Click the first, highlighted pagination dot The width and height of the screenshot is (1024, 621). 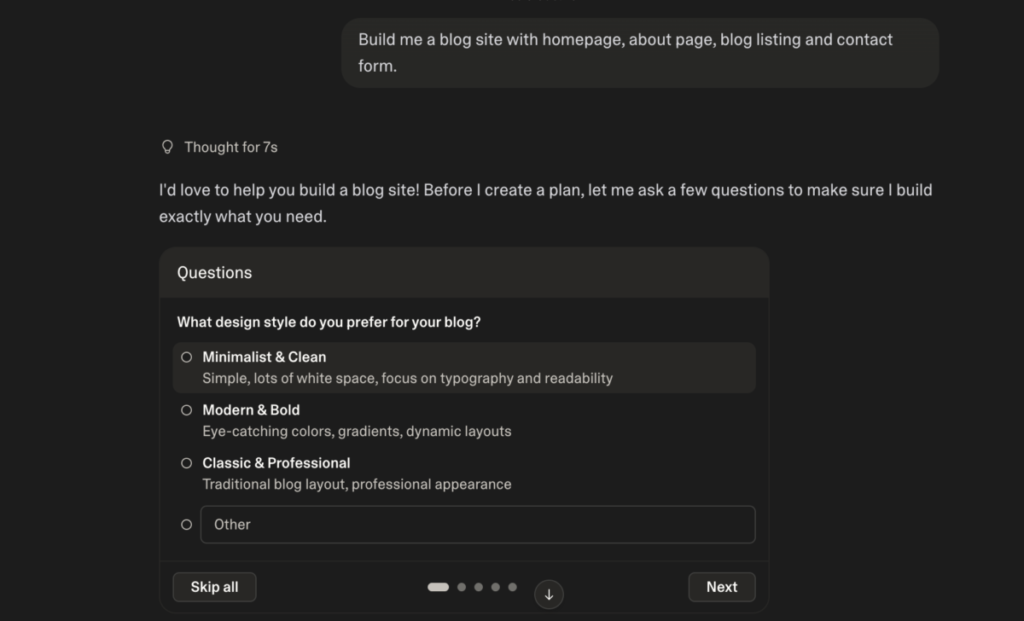point(438,587)
